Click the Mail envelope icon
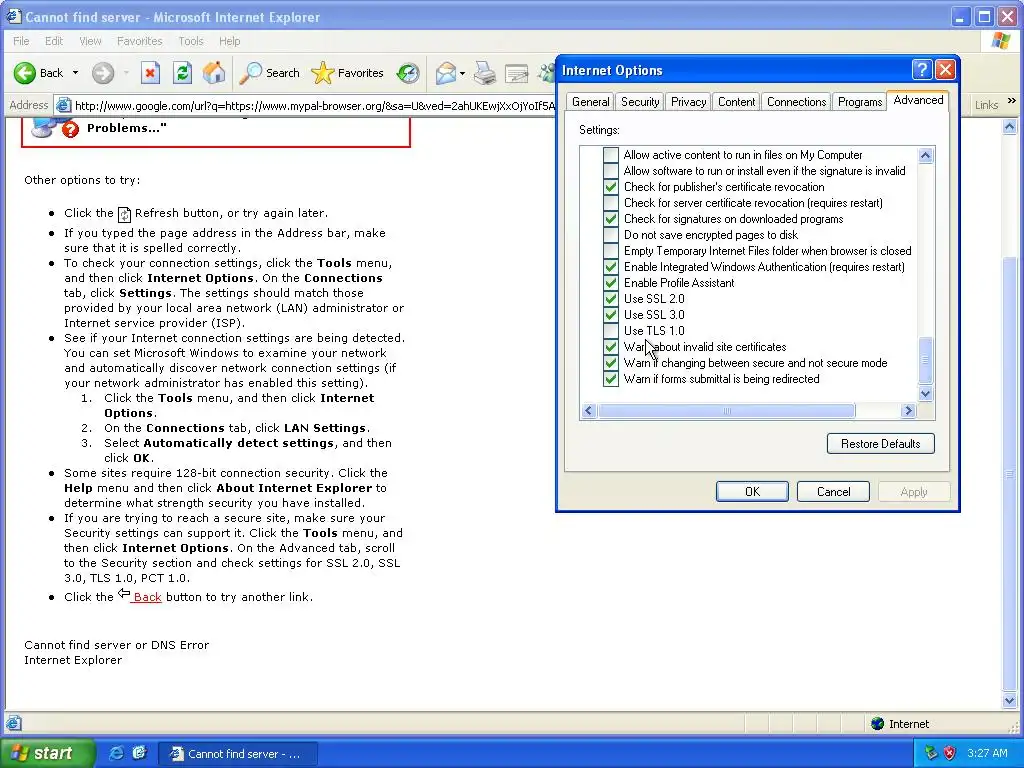The image size is (1024, 768). pyautogui.click(x=446, y=72)
